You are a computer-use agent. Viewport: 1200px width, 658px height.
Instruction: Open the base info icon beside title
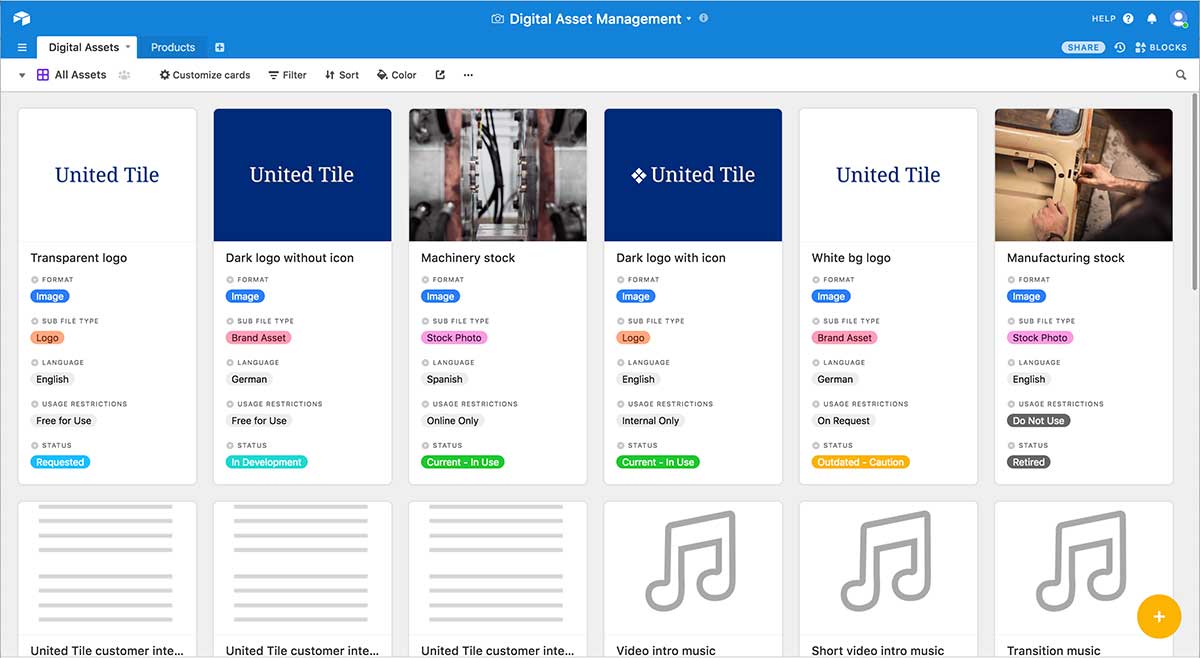pos(704,18)
